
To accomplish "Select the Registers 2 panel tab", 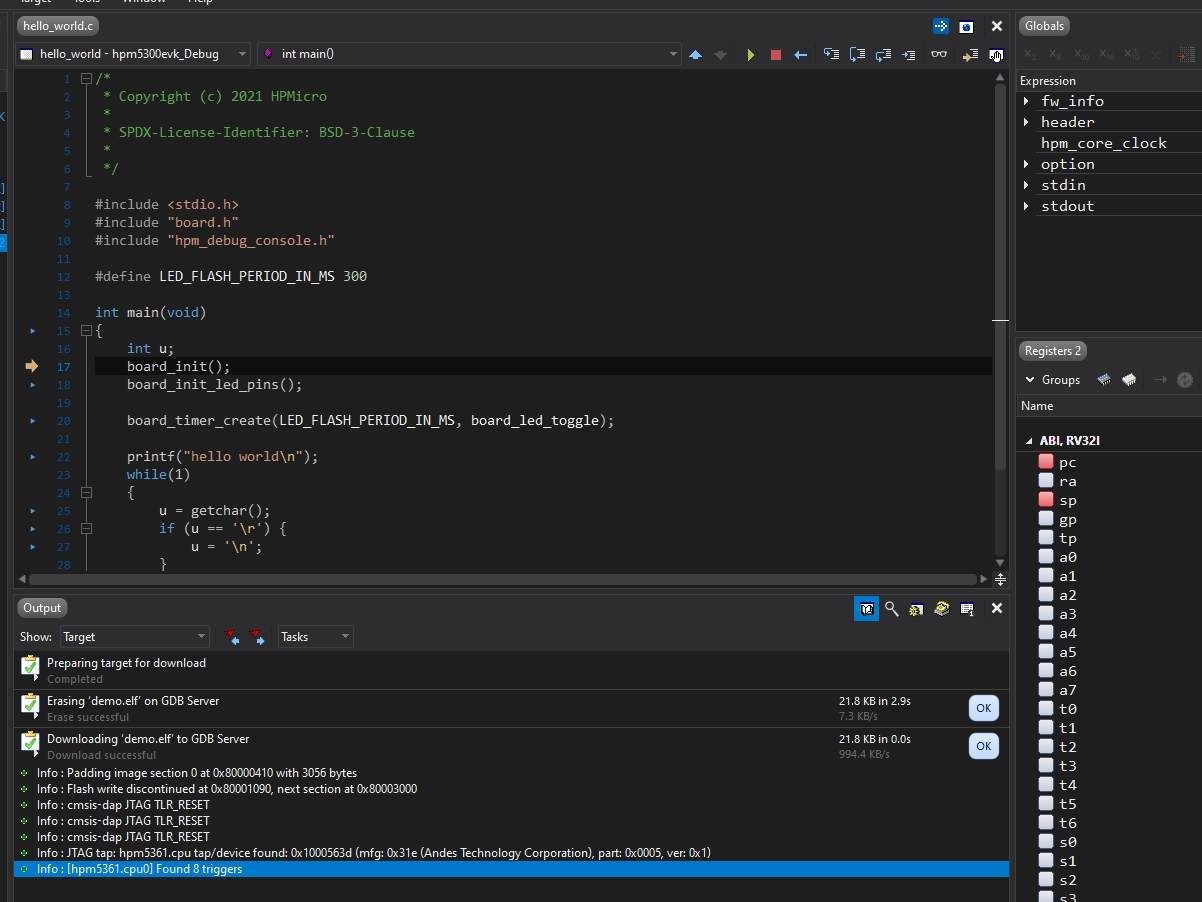I will point(1053,351).
